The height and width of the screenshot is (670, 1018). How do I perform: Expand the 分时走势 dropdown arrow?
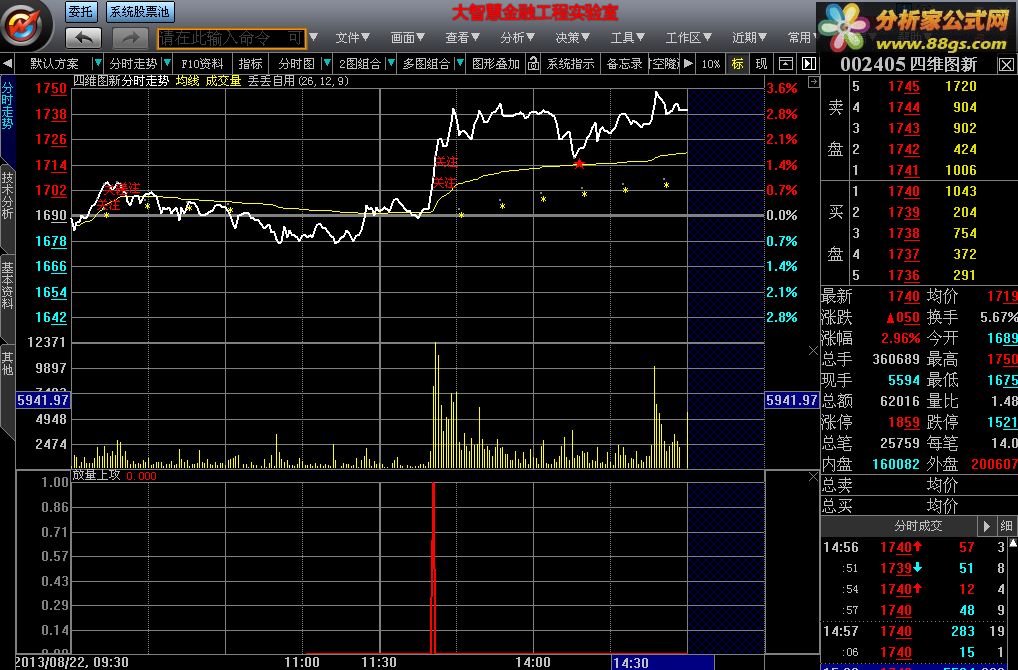pos(167,64)
